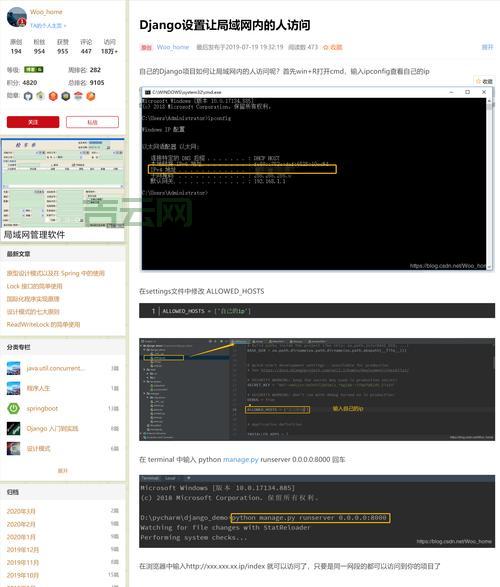
Task: Open the Django 入门到实践 category link
Action: [x=52, y=429]
